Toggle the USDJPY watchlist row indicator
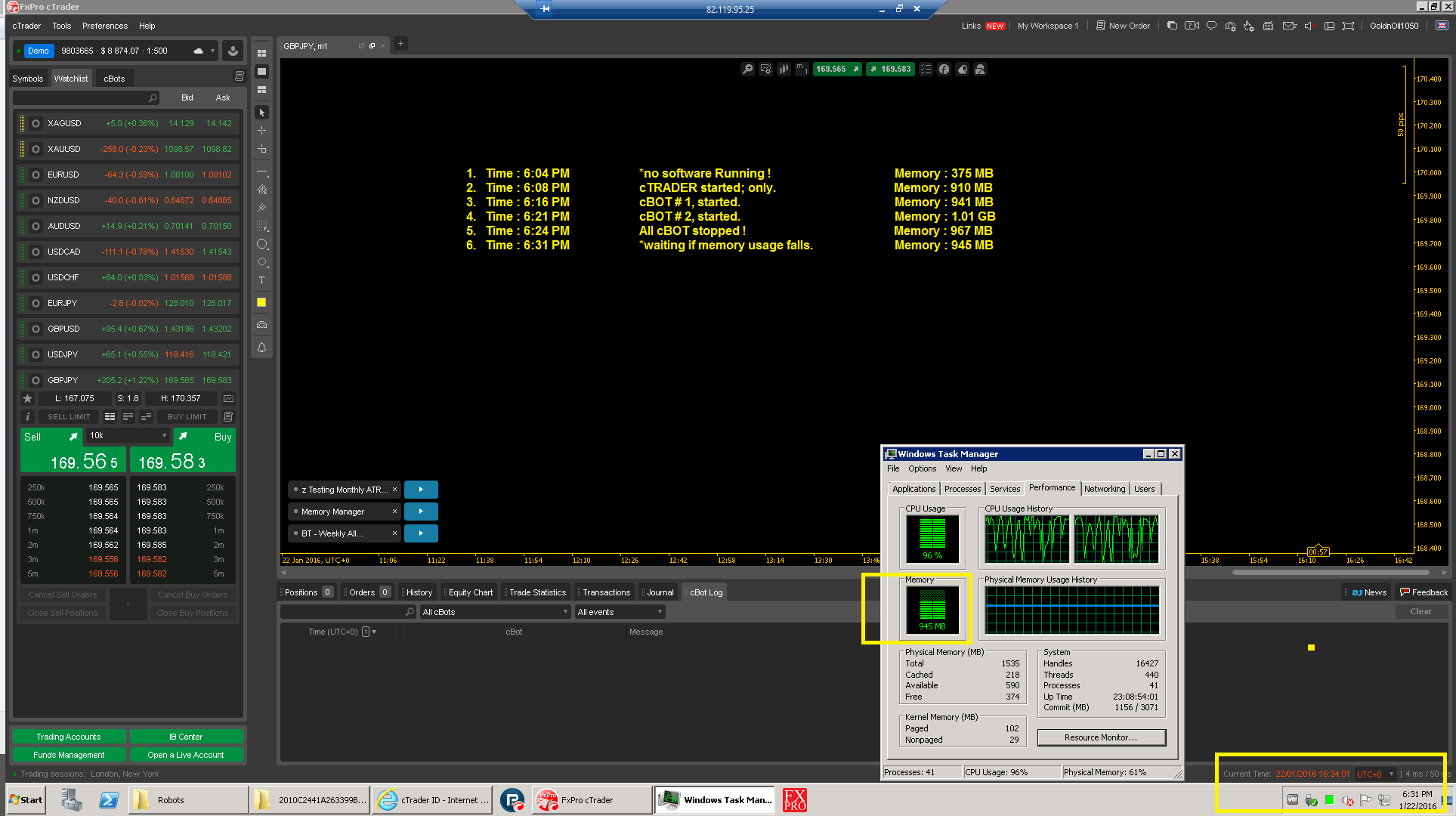This screenshot has width=1456, height=816. (x=36, y=354)
